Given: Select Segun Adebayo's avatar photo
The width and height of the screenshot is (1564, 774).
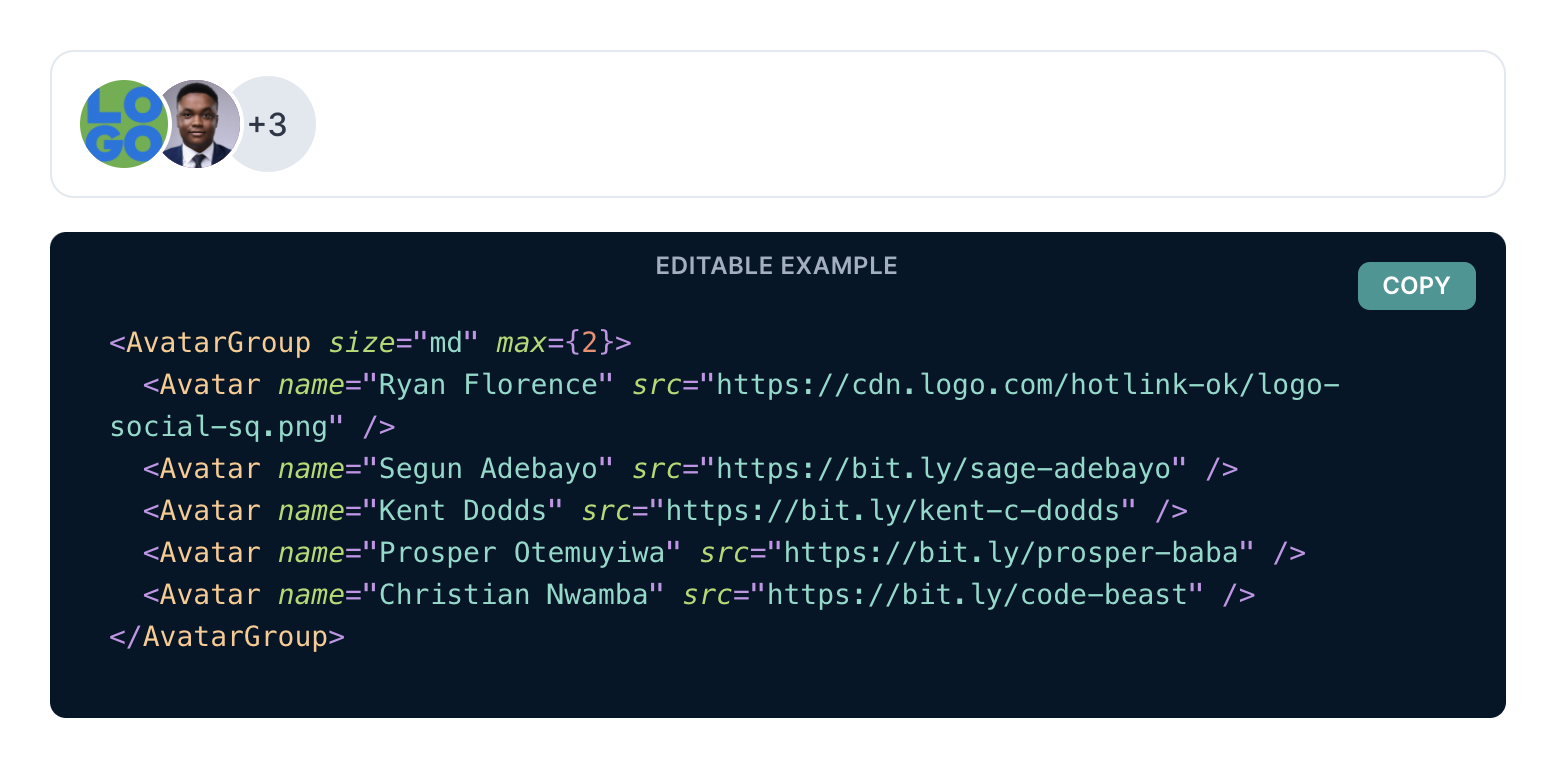Looking at the screenshot, I should (197, 123).
